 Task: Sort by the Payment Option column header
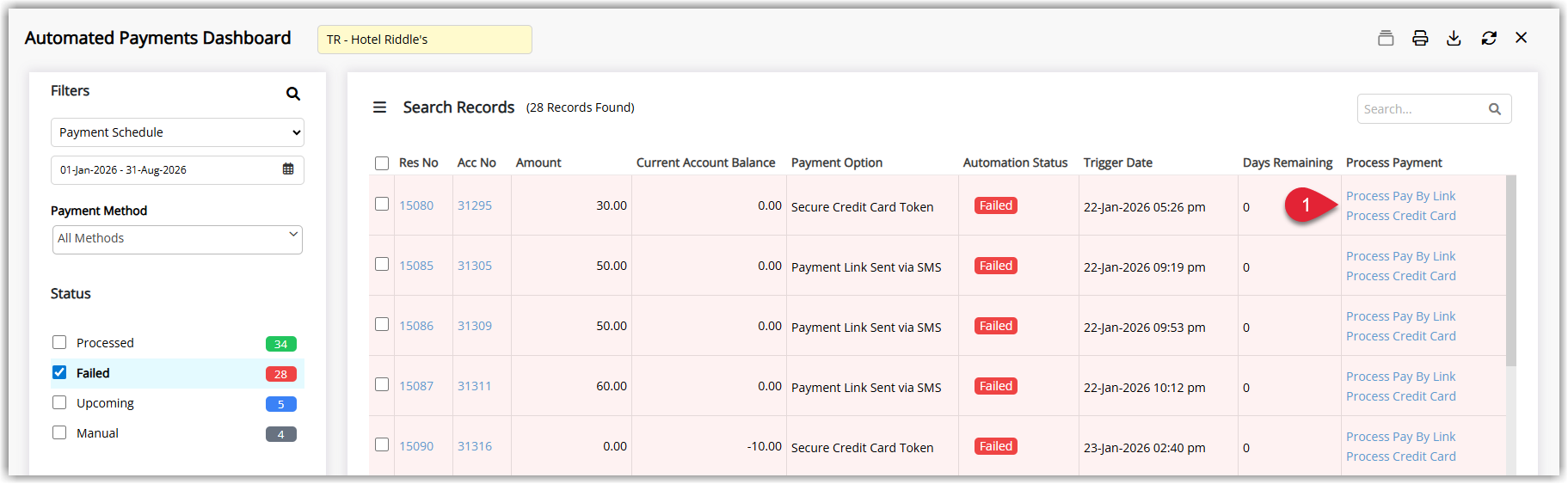tap(837, 162)
